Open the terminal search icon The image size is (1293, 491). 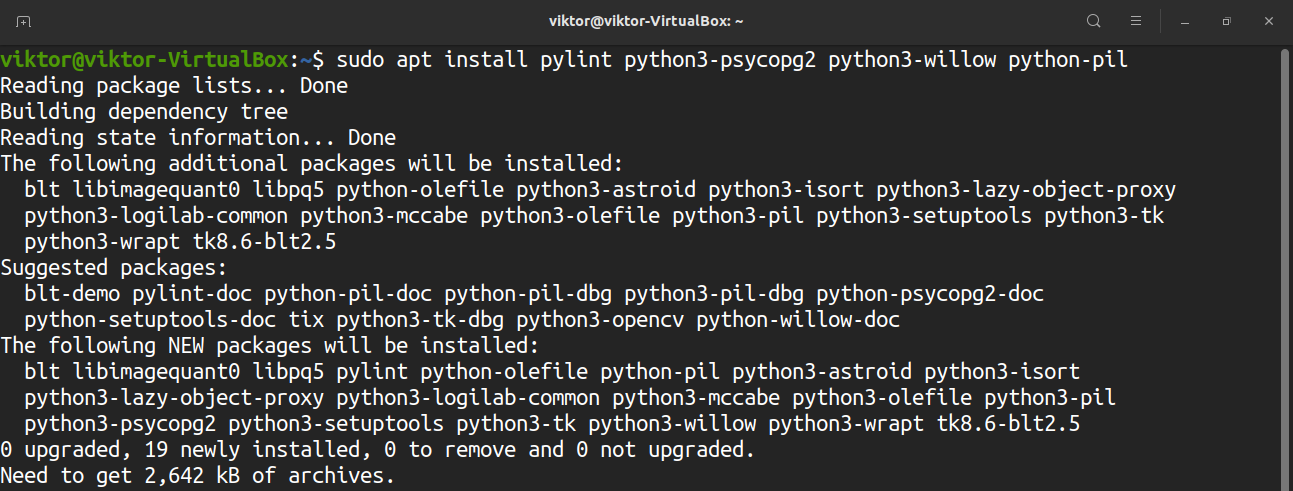click(x=1094, y=21)
